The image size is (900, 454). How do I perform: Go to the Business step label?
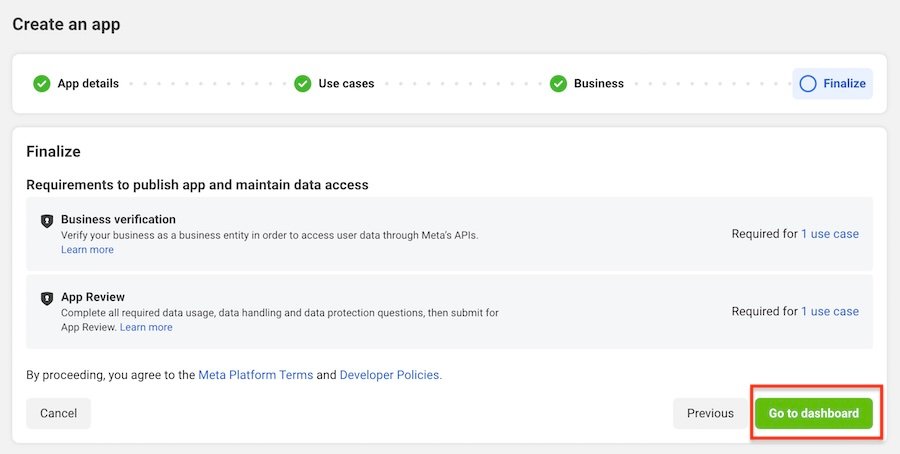tap(598, 84)
